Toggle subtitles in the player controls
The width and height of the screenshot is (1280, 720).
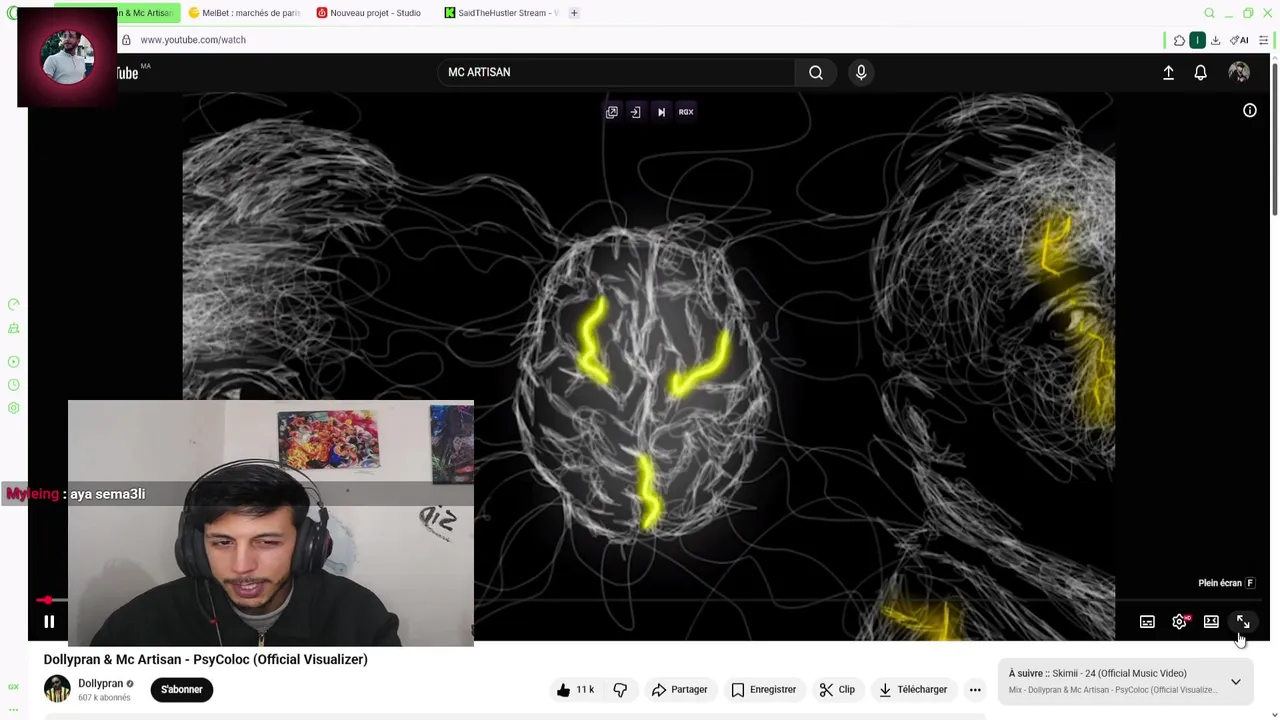click(1147, 622)
